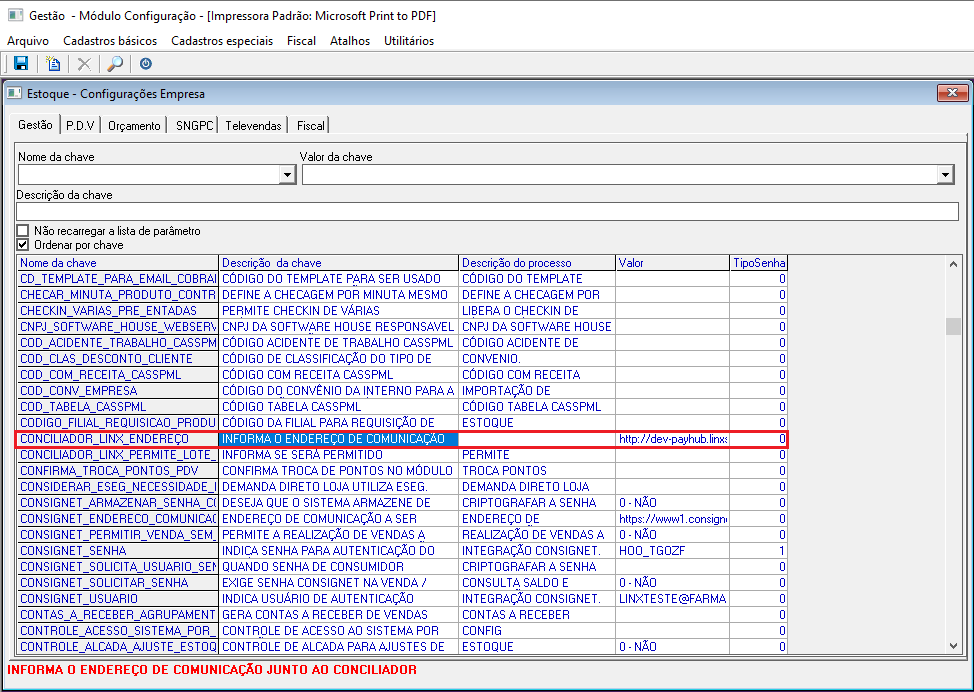Screen dimensions: 974x692
Task: Click the New record toolbar icon
Action: pos(53,64)
